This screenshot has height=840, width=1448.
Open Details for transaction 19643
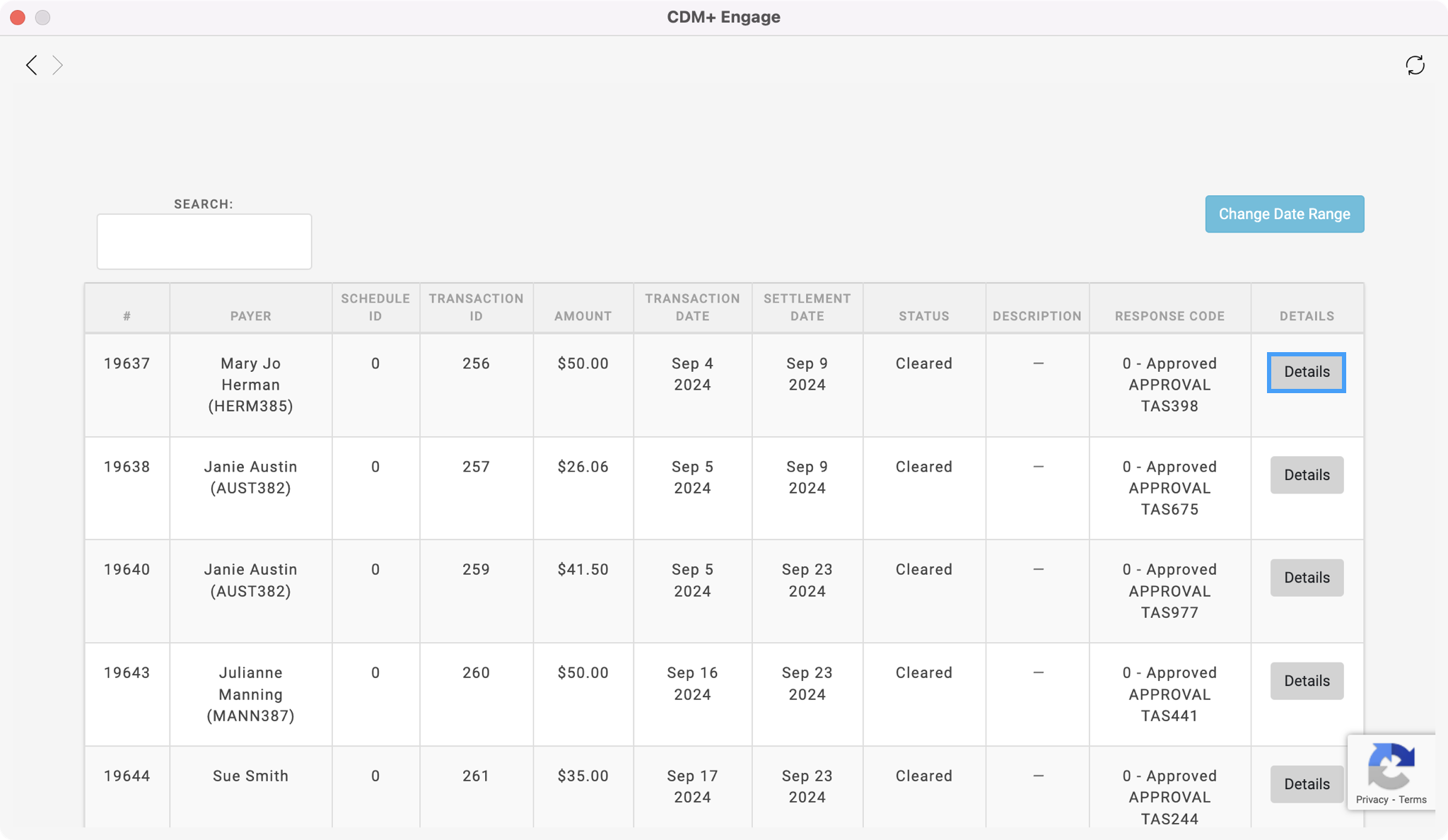[x=1306, y=681]
